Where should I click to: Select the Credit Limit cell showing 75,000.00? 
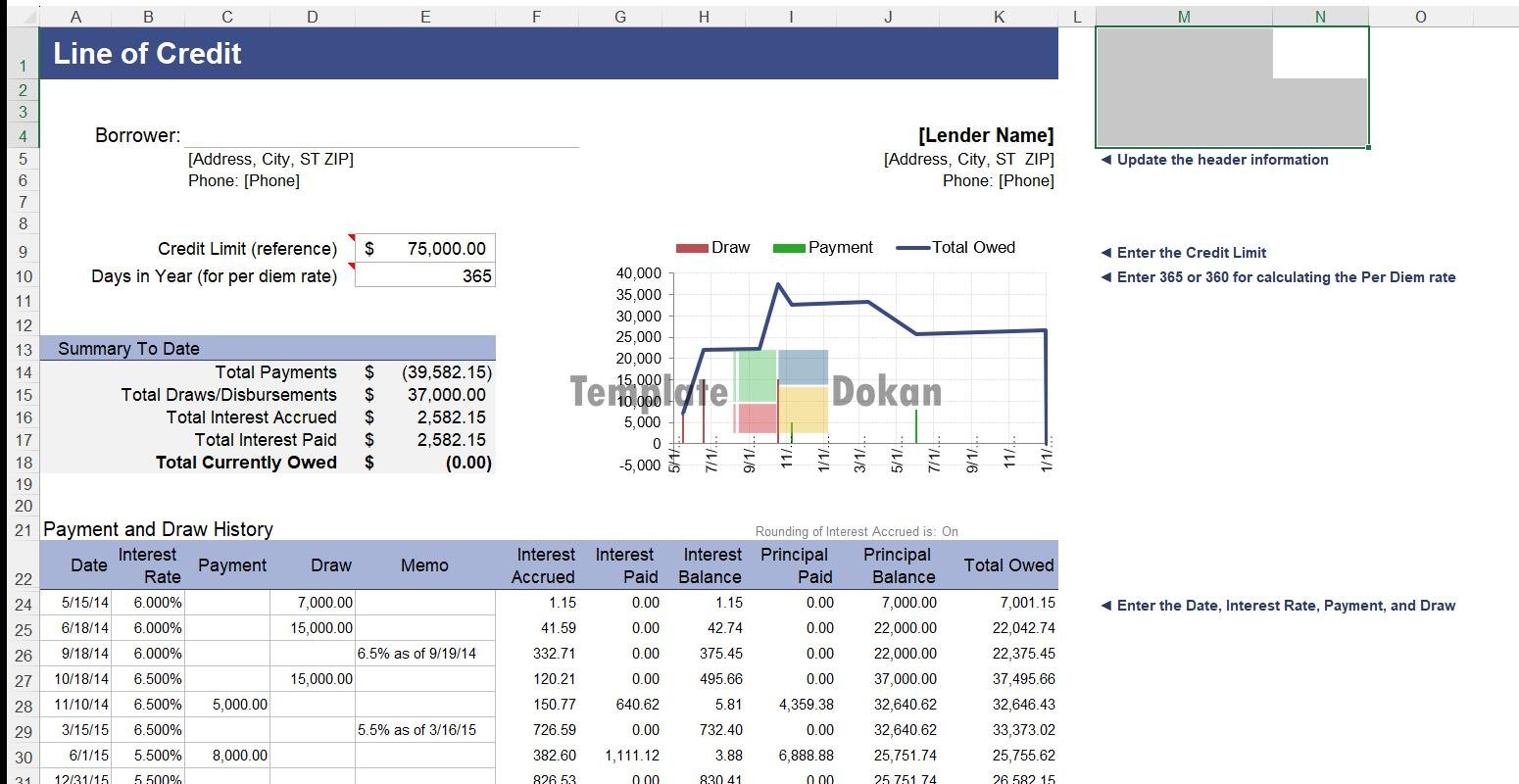[425, 249]
